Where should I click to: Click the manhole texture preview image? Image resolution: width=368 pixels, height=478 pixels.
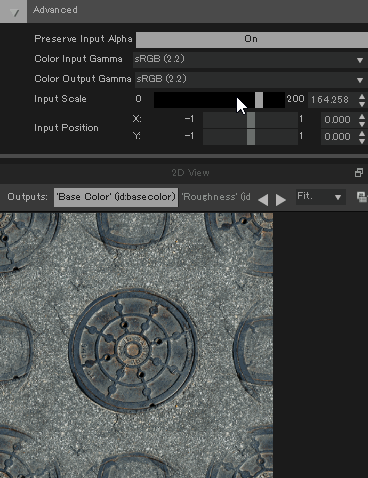tap(136, 345)
